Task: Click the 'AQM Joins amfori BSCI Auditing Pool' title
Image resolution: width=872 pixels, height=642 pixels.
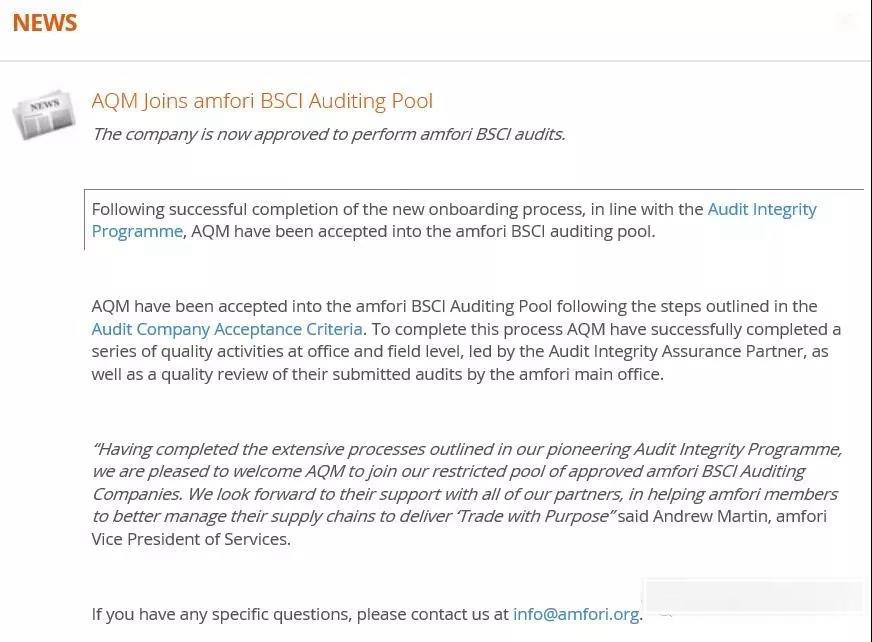Action: tap(262, 101)
